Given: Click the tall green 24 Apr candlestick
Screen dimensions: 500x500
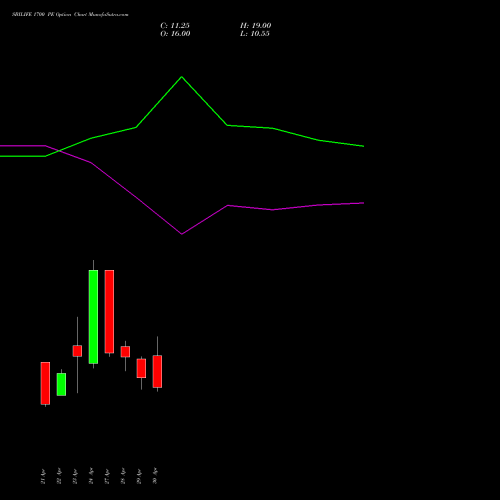Looking at the screenshot, I should click(x=93, y=317).
